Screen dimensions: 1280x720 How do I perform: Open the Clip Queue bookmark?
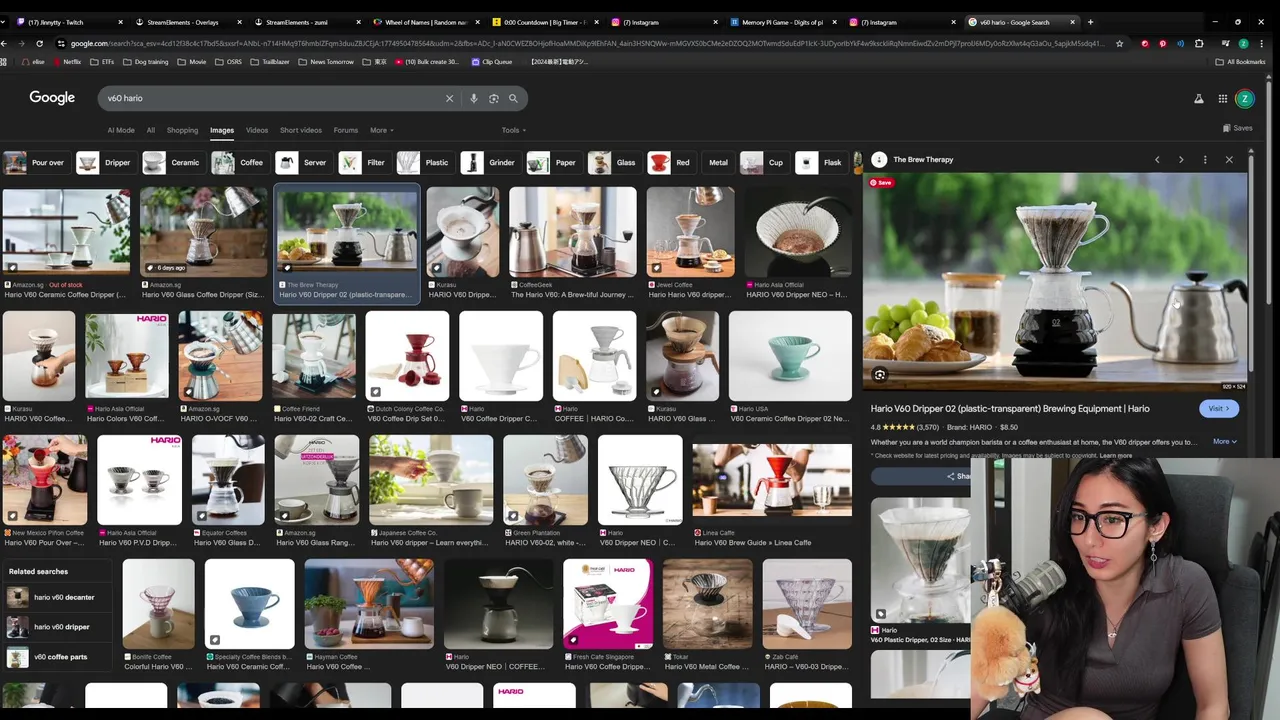(x=490, y=62)
